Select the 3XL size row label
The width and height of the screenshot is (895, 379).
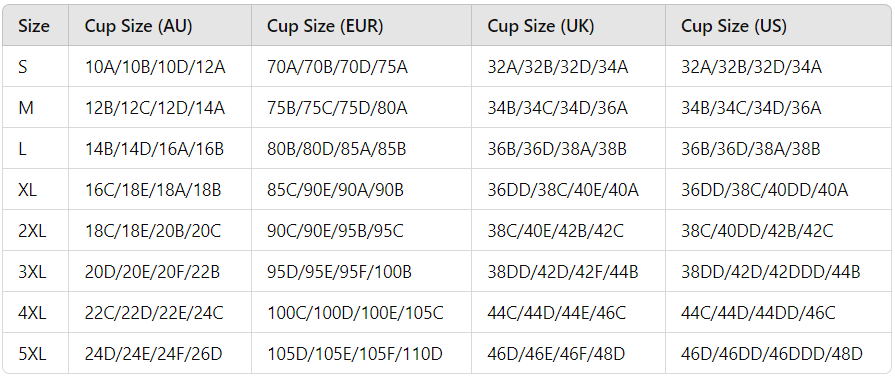35,272
